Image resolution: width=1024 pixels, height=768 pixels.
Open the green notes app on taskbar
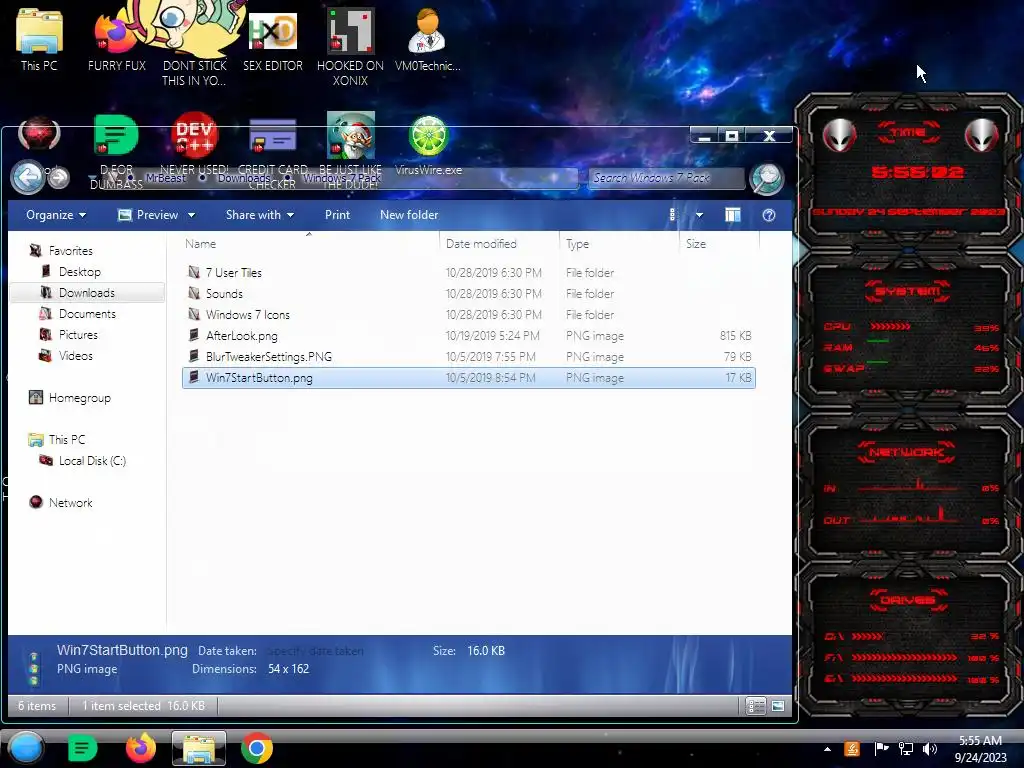tap(82, 748)
